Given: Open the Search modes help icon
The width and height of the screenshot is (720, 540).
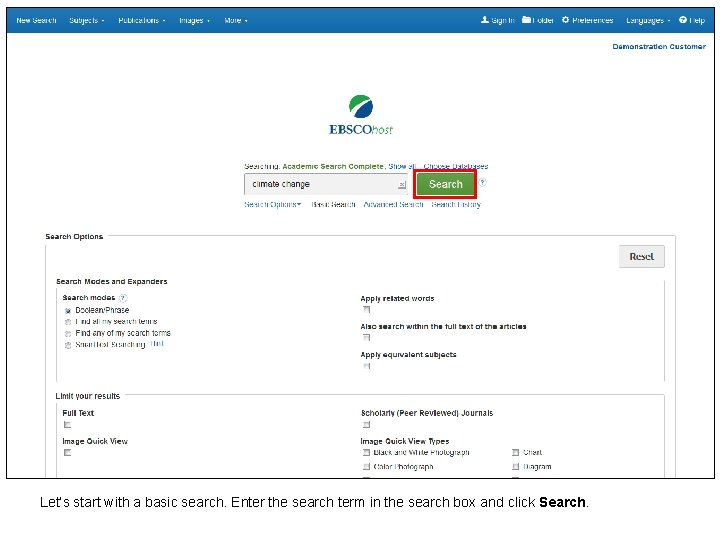Looking at the screenshot, I should [x=123, y=298].
